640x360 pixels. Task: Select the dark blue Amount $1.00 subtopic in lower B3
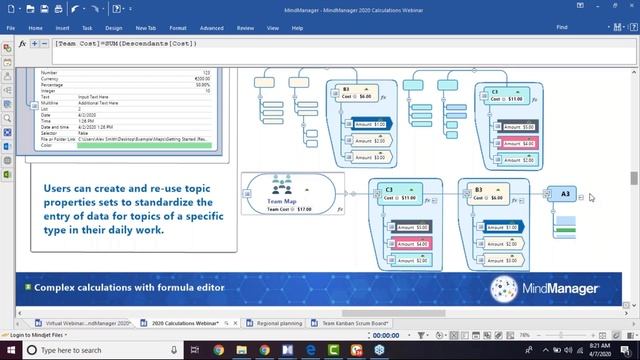(504, 227)
